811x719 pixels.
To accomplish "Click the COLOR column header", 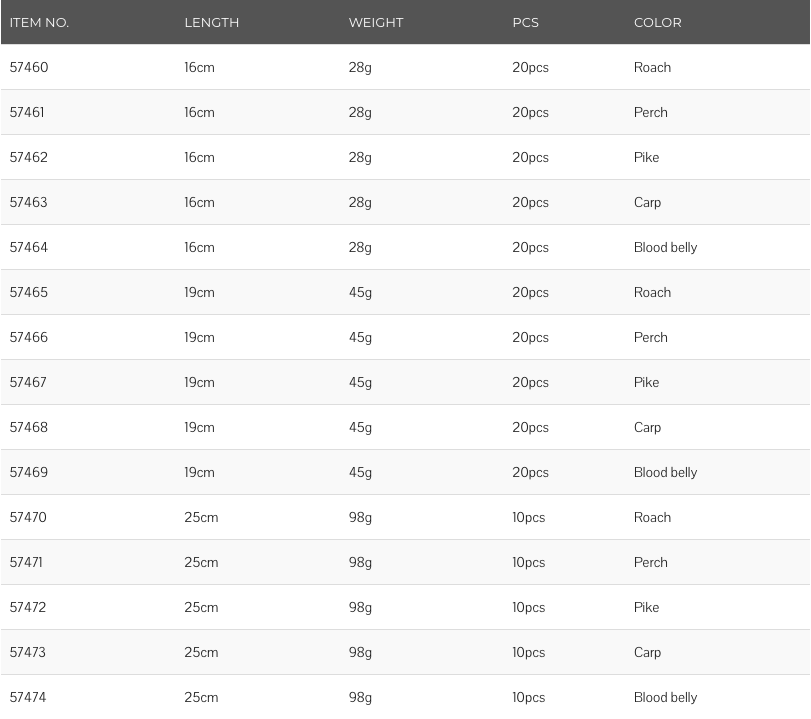I will pyautogui.click(x=657, y=23).
